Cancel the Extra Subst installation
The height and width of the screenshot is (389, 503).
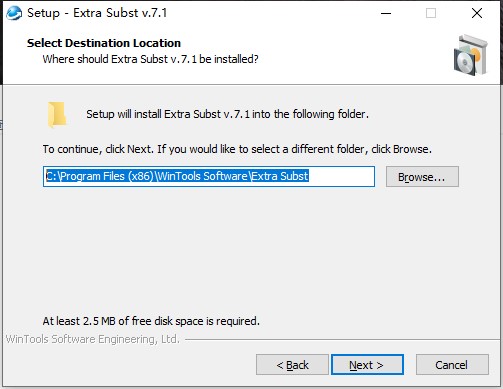(452, 365)
